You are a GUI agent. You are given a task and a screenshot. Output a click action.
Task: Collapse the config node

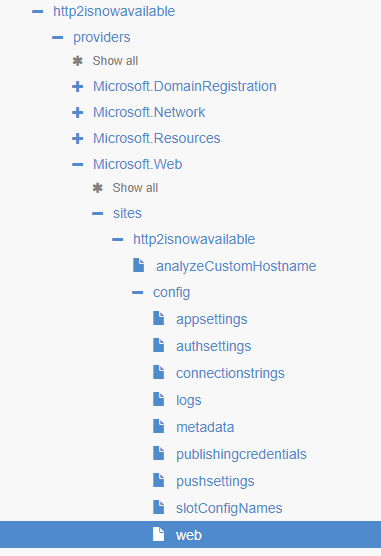137,293
